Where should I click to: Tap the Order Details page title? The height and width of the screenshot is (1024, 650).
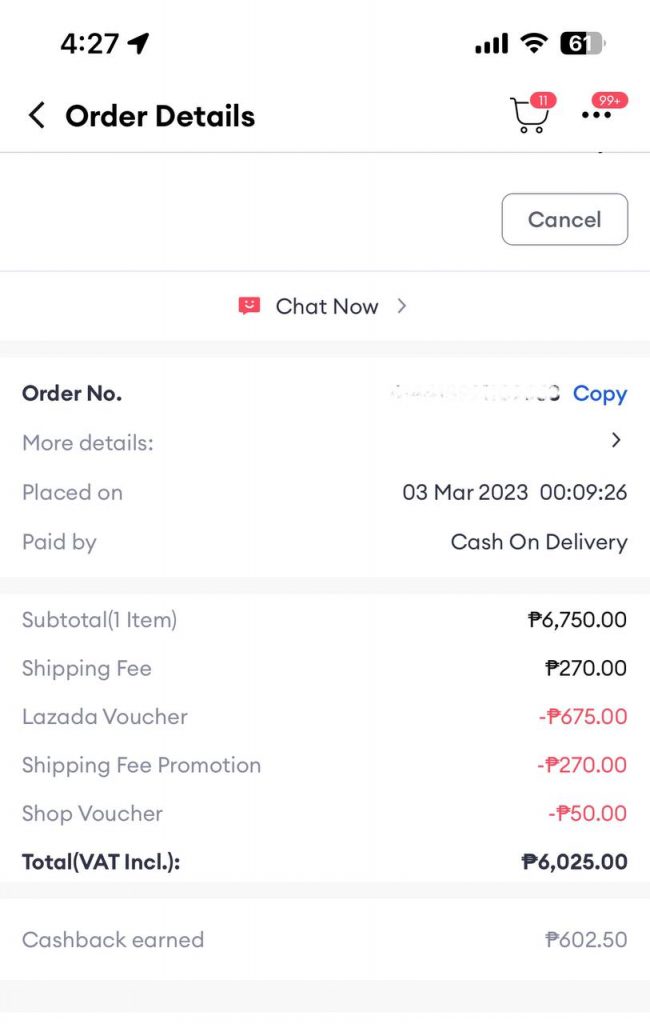[x=160, y=116]
